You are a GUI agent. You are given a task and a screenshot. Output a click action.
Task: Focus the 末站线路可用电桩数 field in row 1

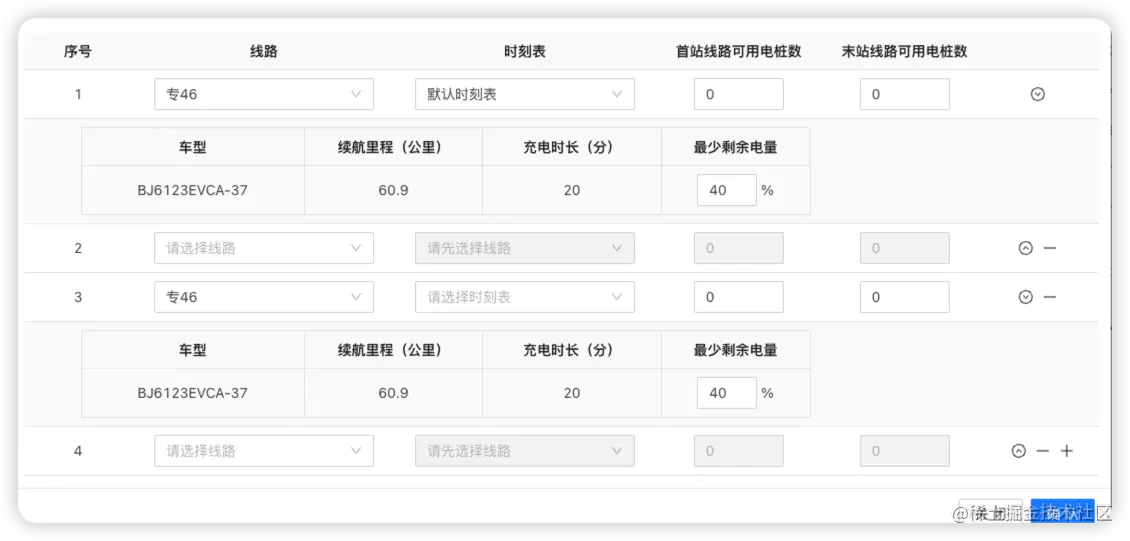click(904, 94)
